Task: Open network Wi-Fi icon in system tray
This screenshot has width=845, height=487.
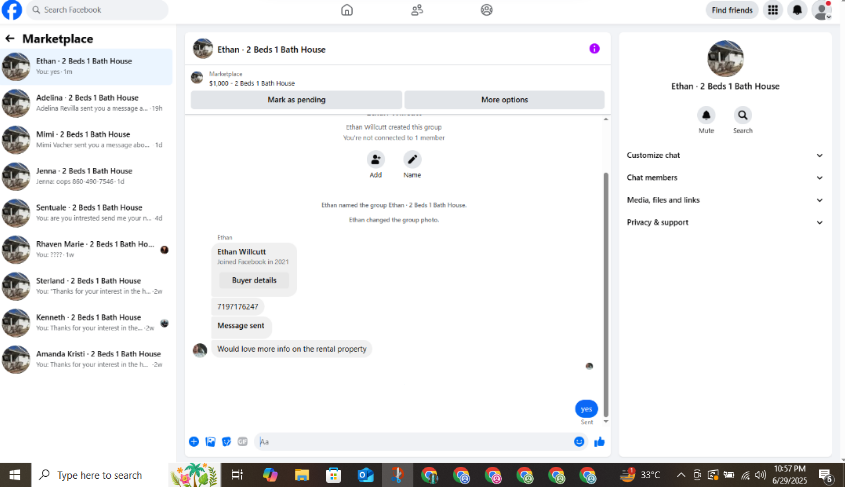Action: coord(745,475)
